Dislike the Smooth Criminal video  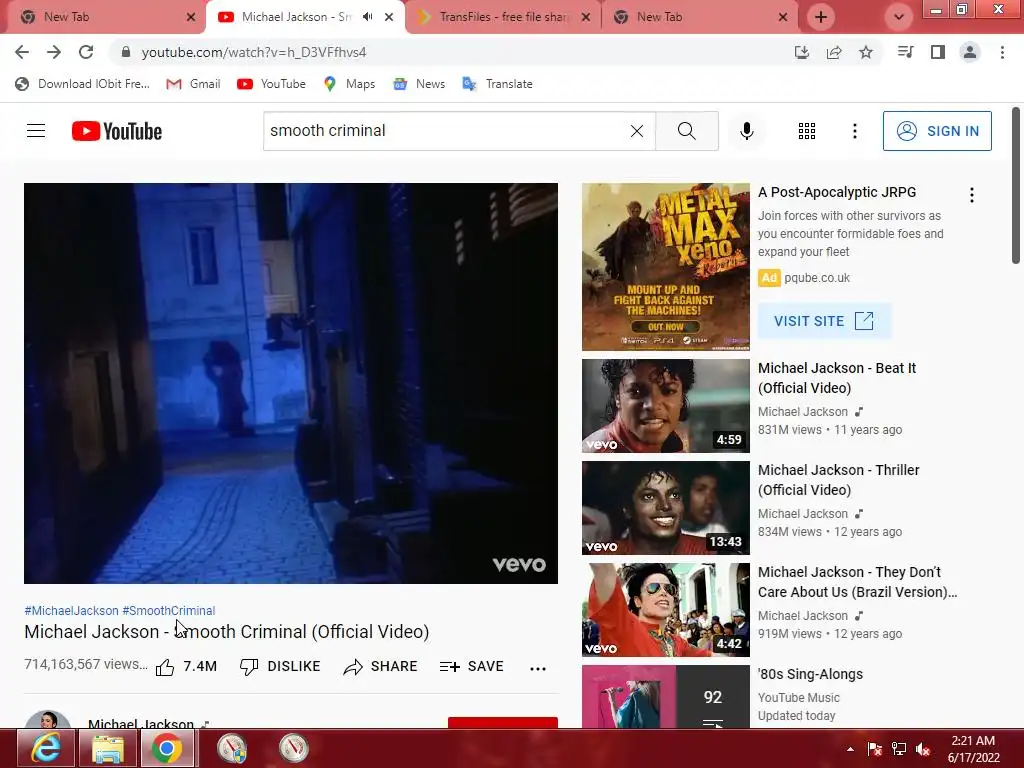pos(280,667)
